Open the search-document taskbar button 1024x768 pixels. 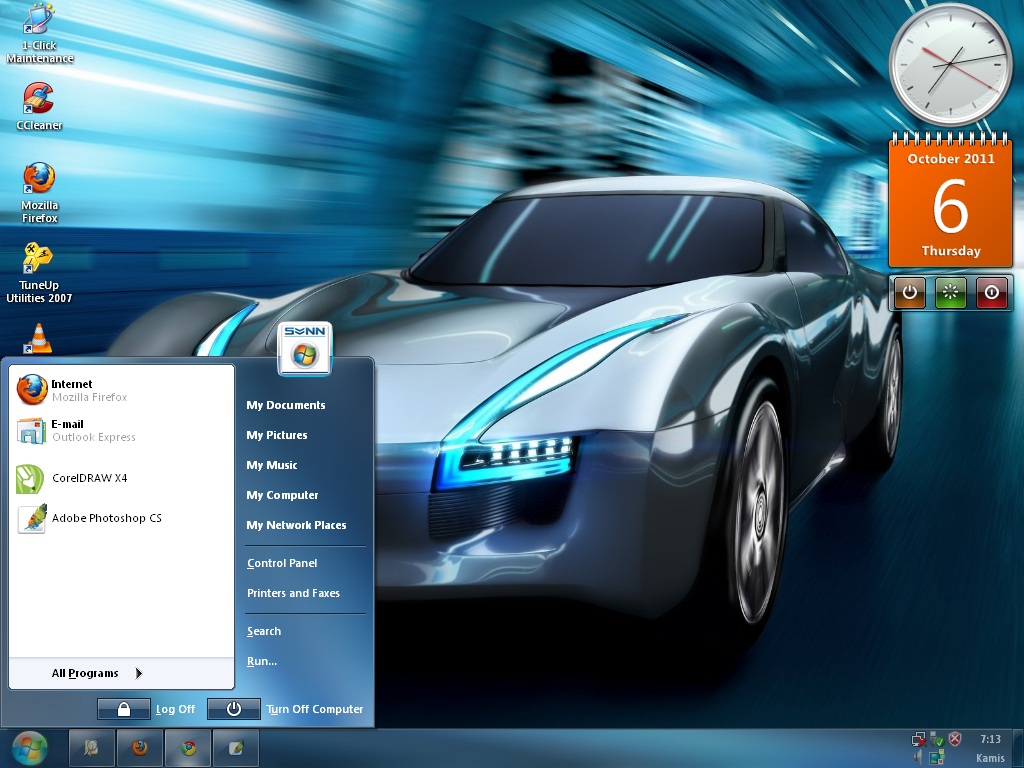pos(92,748)
